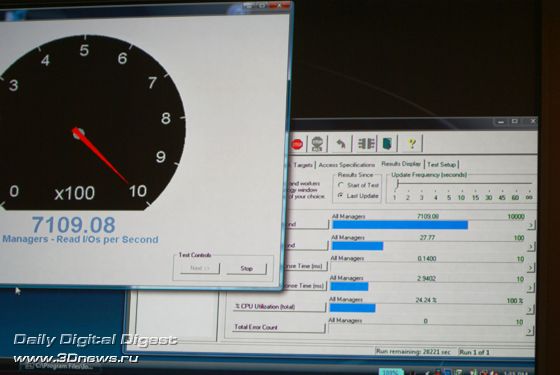
Task: Click the Managers - Read I/Os per Second label
Action: coord(80,239)
